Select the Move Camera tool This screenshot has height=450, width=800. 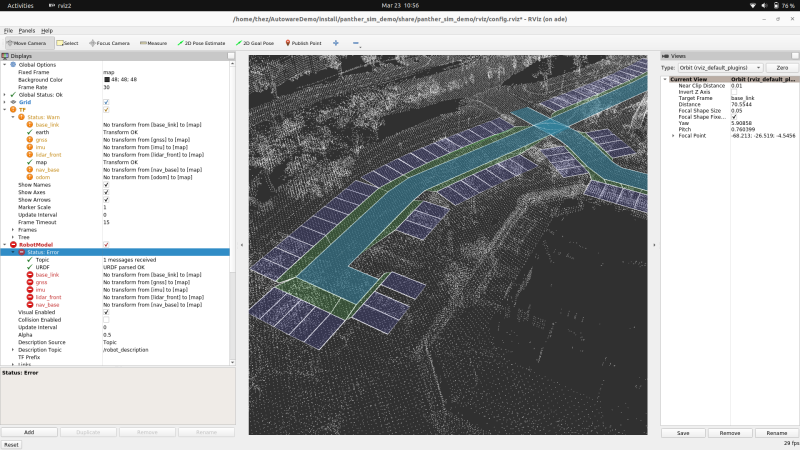click(29, 43)
